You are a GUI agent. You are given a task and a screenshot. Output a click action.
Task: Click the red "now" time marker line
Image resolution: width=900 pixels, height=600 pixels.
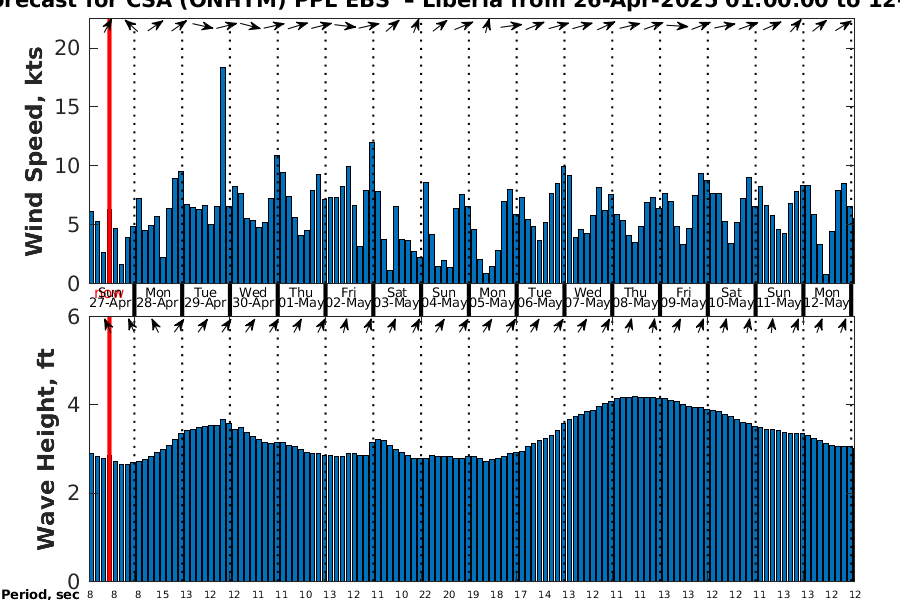109,299
